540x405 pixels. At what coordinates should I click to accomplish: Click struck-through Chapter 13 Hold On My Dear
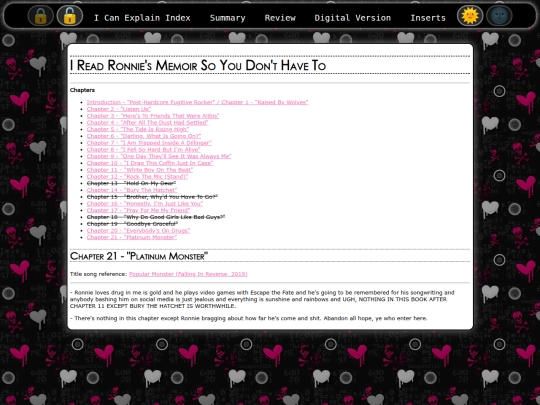(x=131, y=183)
